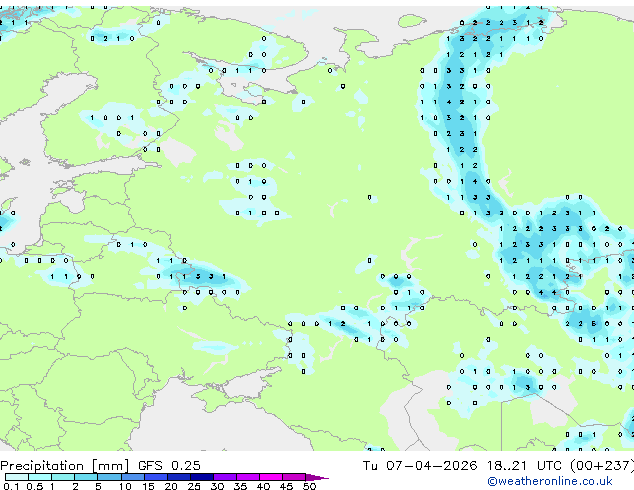Click the '(00+237)' forecast offset text
The width and height of the screenshot is (634, 490).
(x=602, y=466)
